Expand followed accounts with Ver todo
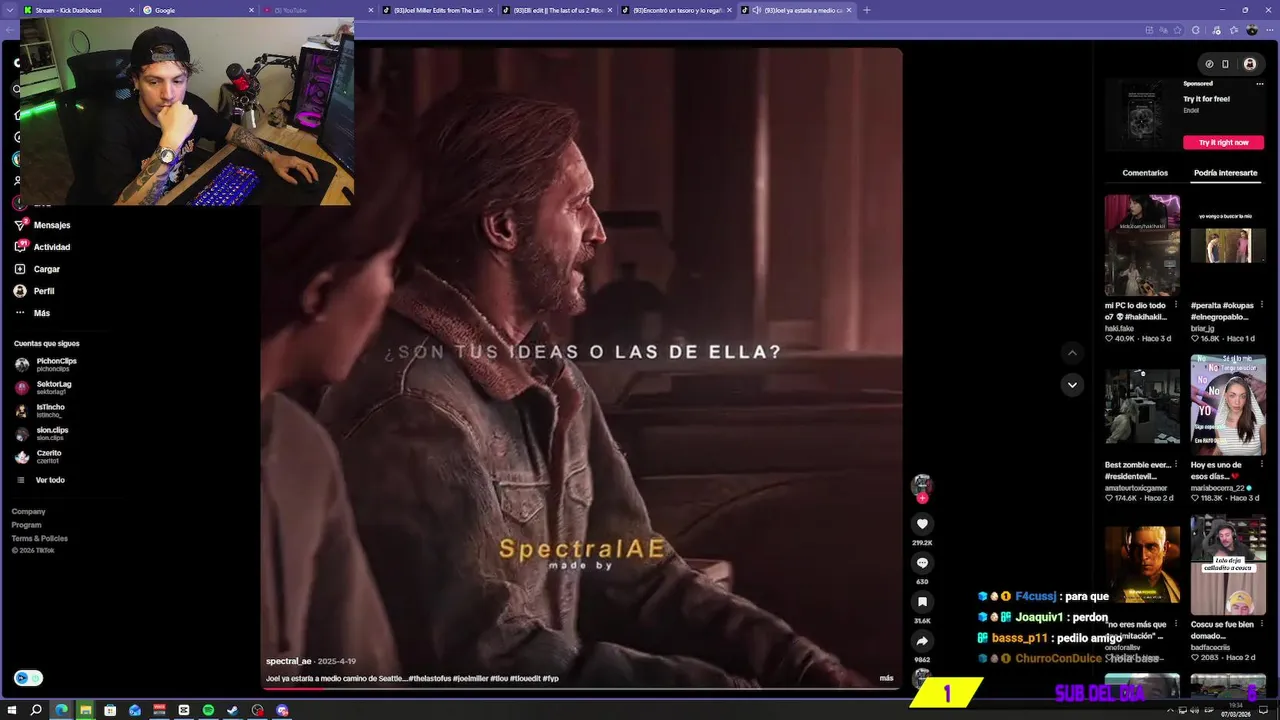The image size is (1280, 720). click(40, 480)
